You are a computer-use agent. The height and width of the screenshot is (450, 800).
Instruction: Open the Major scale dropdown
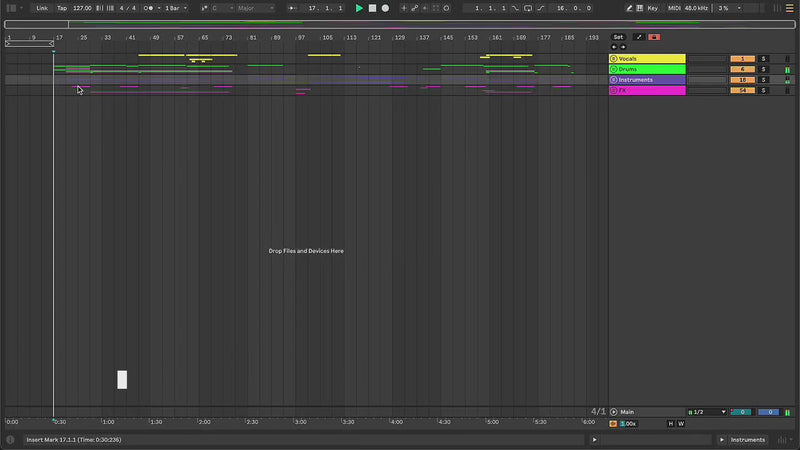tap(255, 8)
